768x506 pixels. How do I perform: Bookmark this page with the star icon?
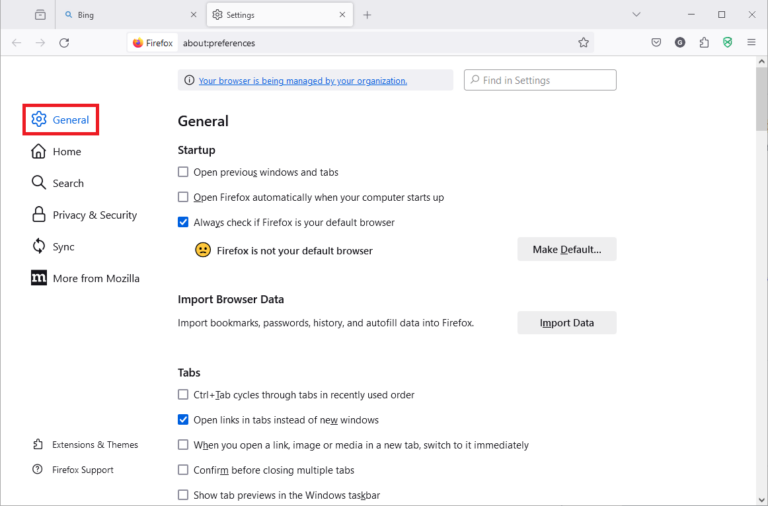583,43
